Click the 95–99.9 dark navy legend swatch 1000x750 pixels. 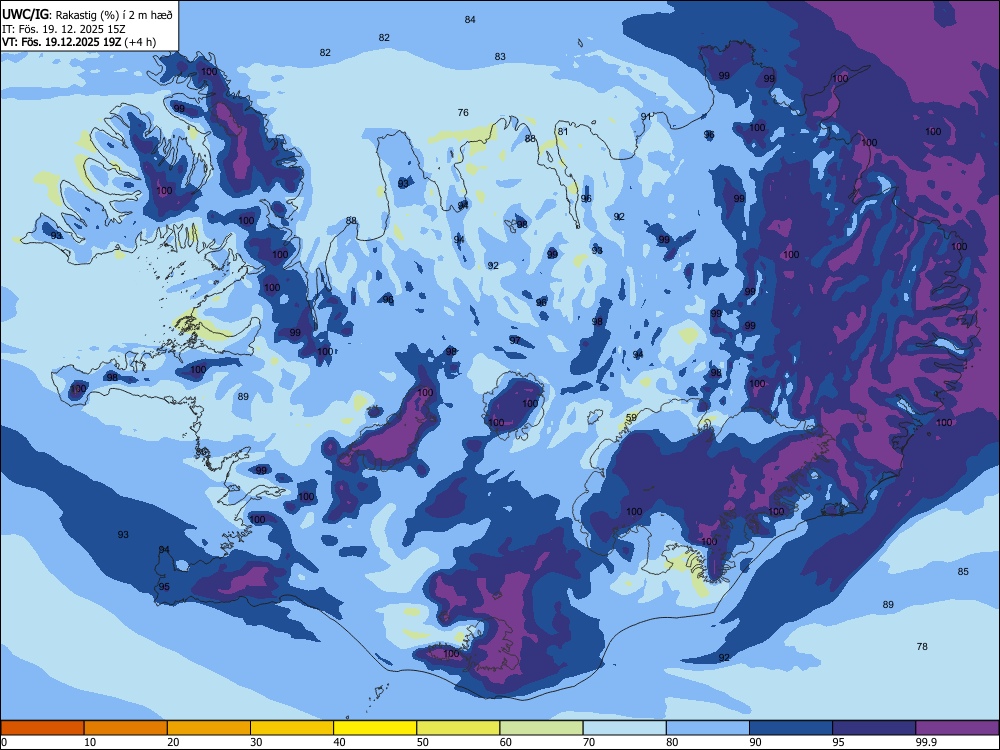[x=874, y=728]
